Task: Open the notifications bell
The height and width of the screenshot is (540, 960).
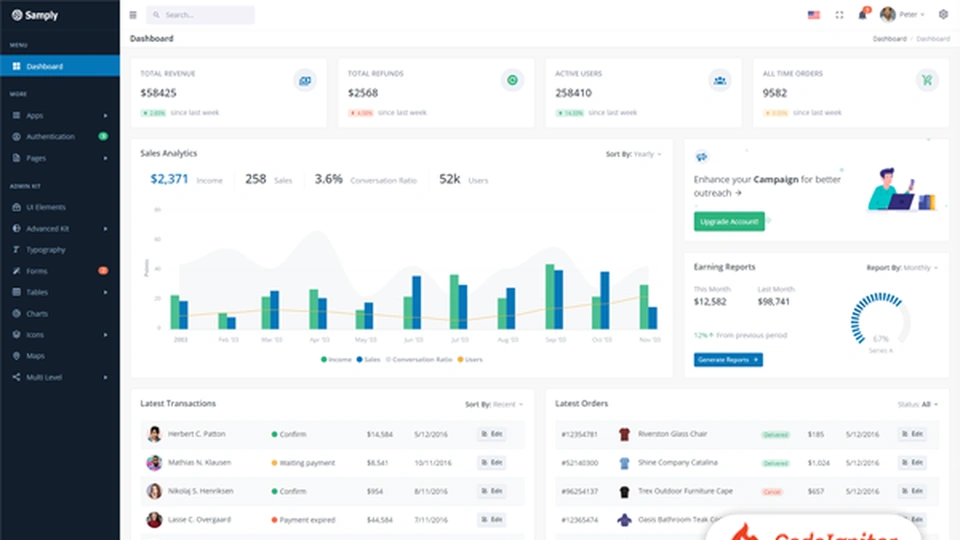Action: click(862, 15)
